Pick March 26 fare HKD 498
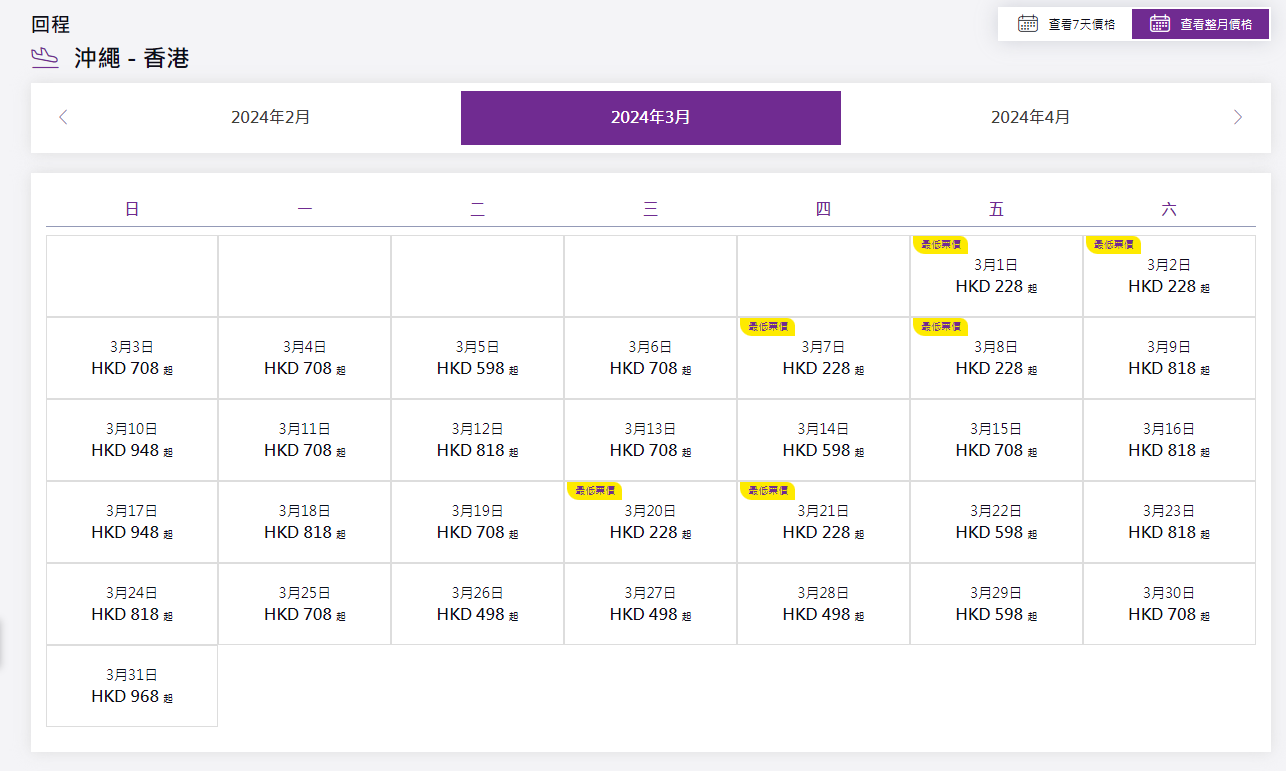 tap(477, 604)
